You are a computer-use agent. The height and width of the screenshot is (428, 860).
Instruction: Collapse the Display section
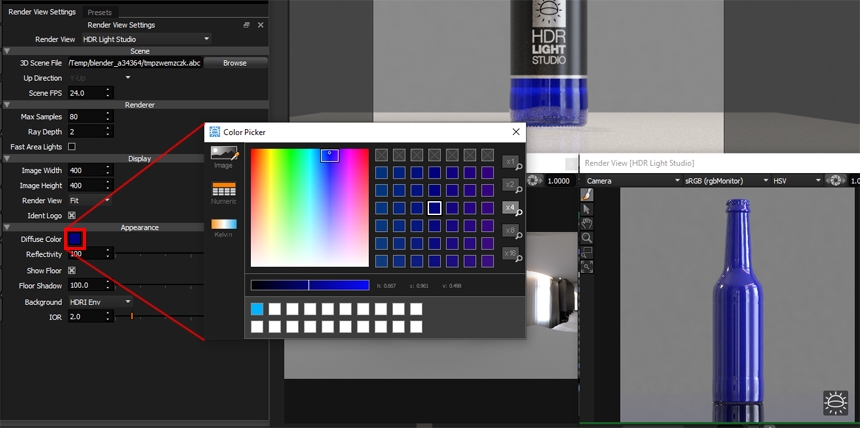(x=7, y=159)
